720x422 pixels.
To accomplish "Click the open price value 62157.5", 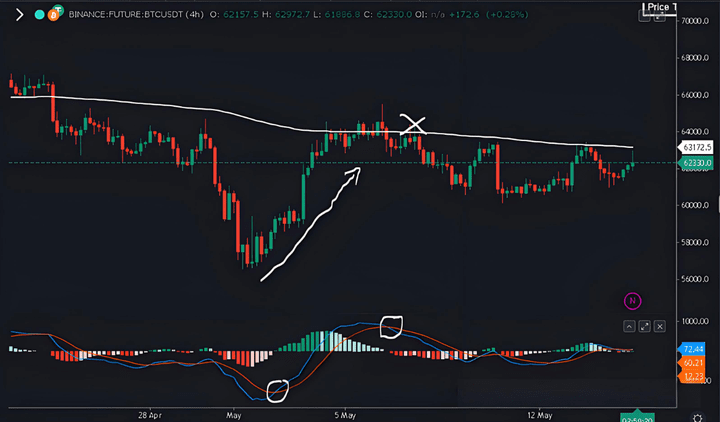I will coord(241,15).
